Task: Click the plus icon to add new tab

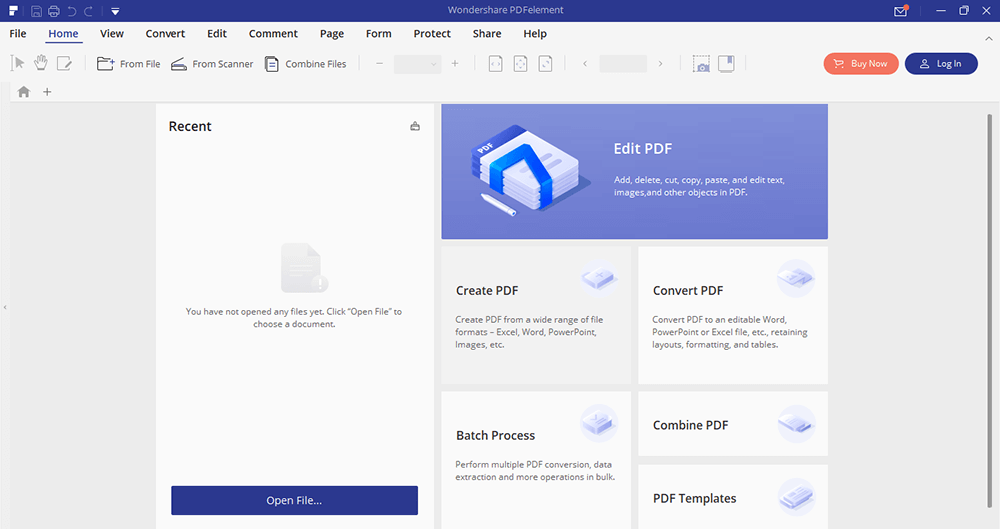Action: pos(47,92)
